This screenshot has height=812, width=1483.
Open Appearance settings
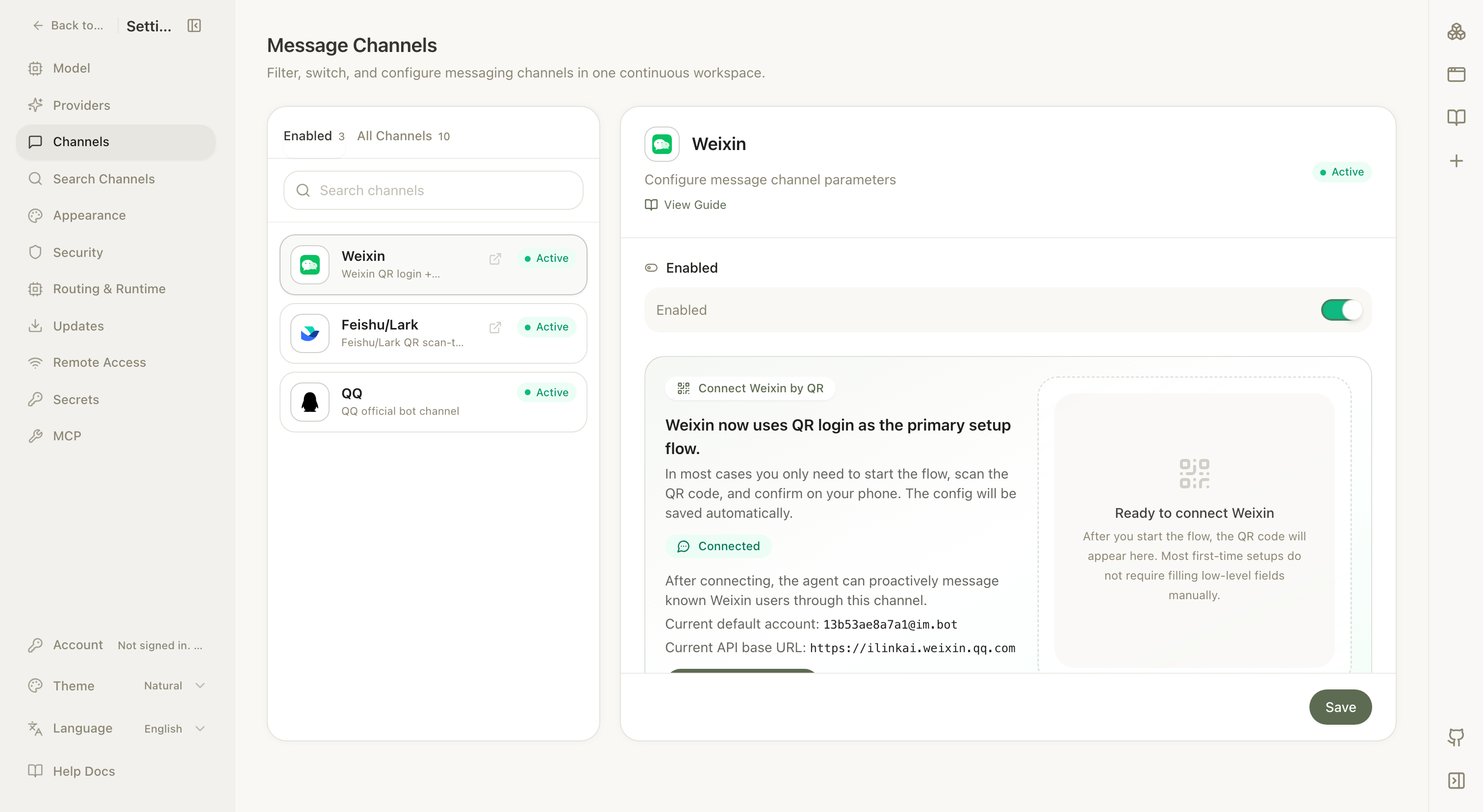[x=115, y=215]
